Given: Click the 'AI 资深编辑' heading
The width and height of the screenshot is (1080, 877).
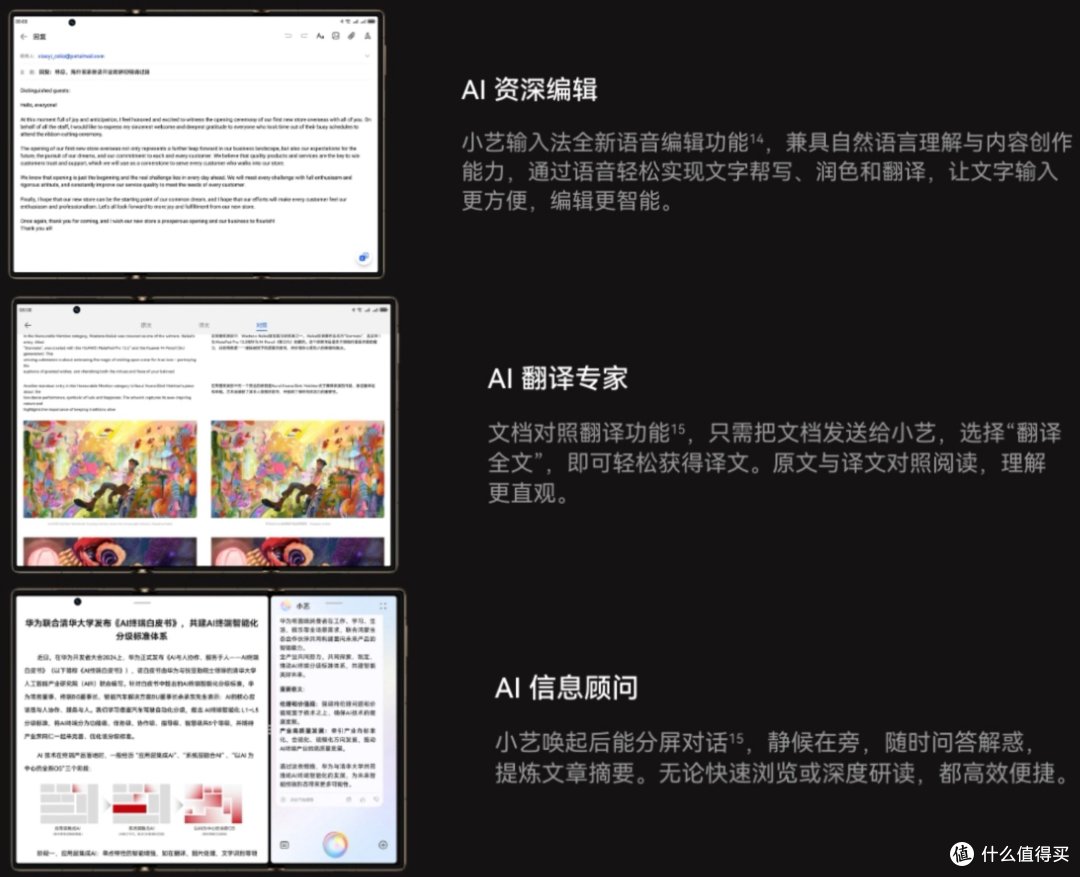Looking at the screenshot, I should click(529, 90).
